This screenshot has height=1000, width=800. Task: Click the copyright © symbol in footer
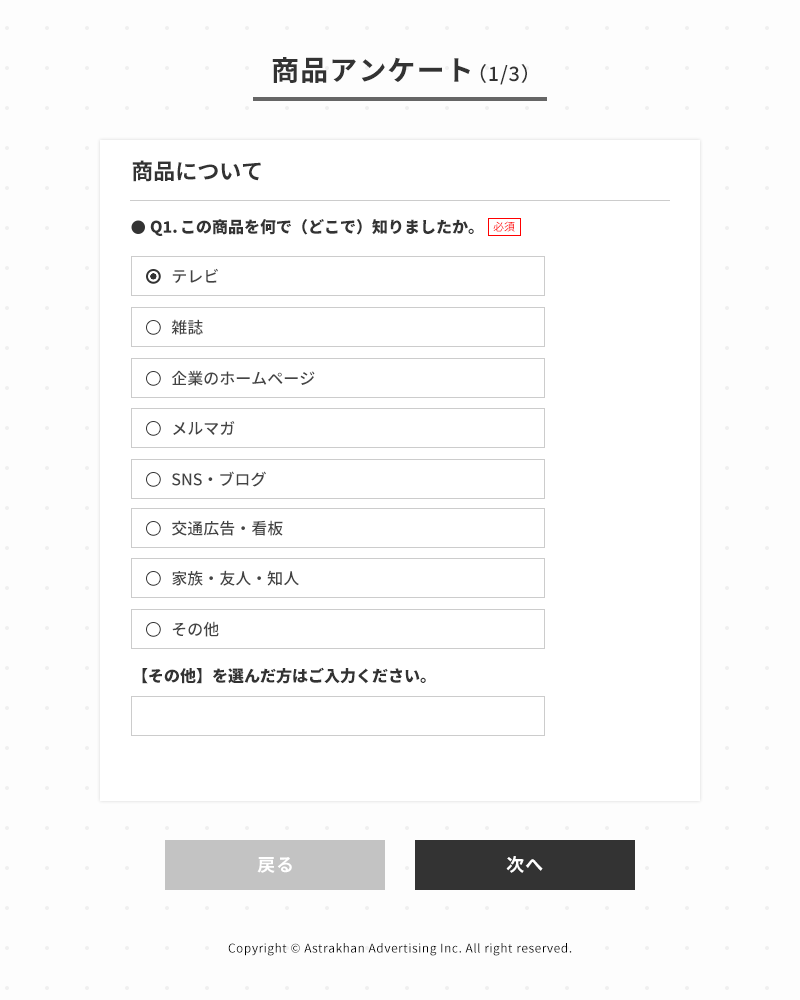295,948
